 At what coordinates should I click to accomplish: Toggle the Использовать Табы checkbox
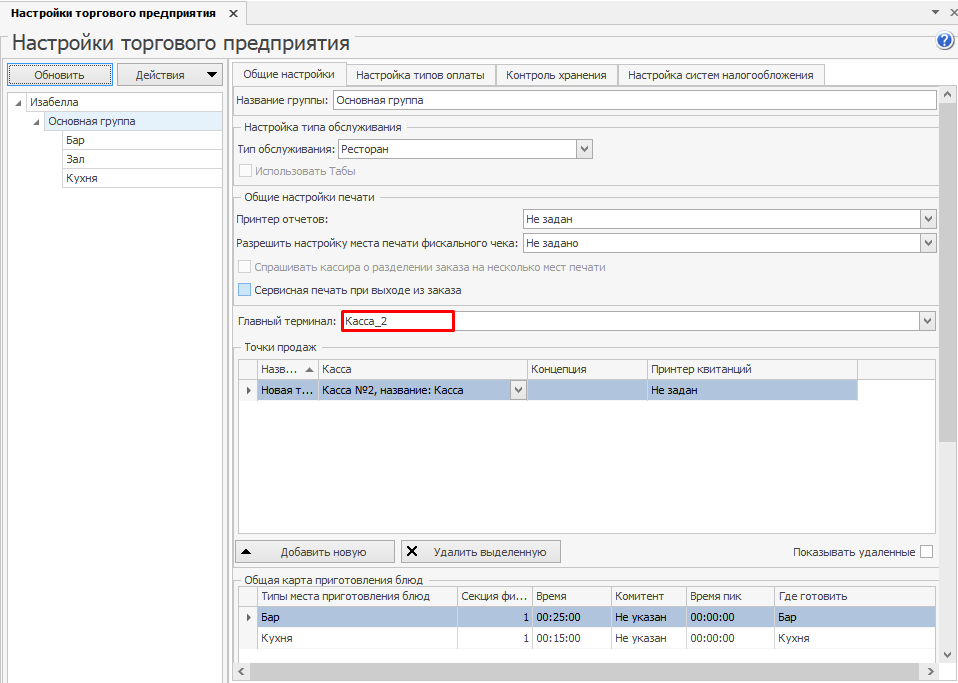(x=245, y=171)
